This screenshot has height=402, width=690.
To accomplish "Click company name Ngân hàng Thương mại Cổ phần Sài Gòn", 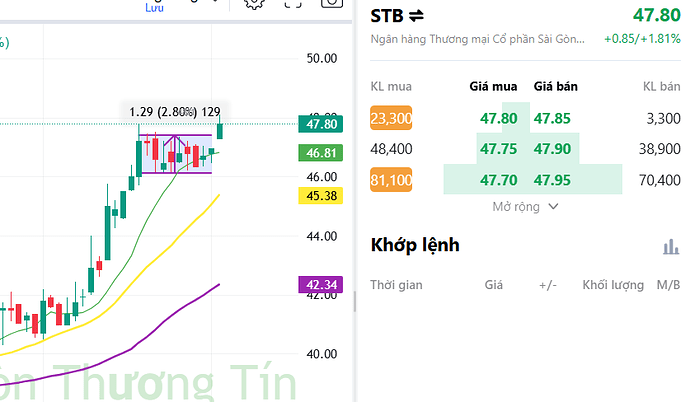I will tap(477, 39).
